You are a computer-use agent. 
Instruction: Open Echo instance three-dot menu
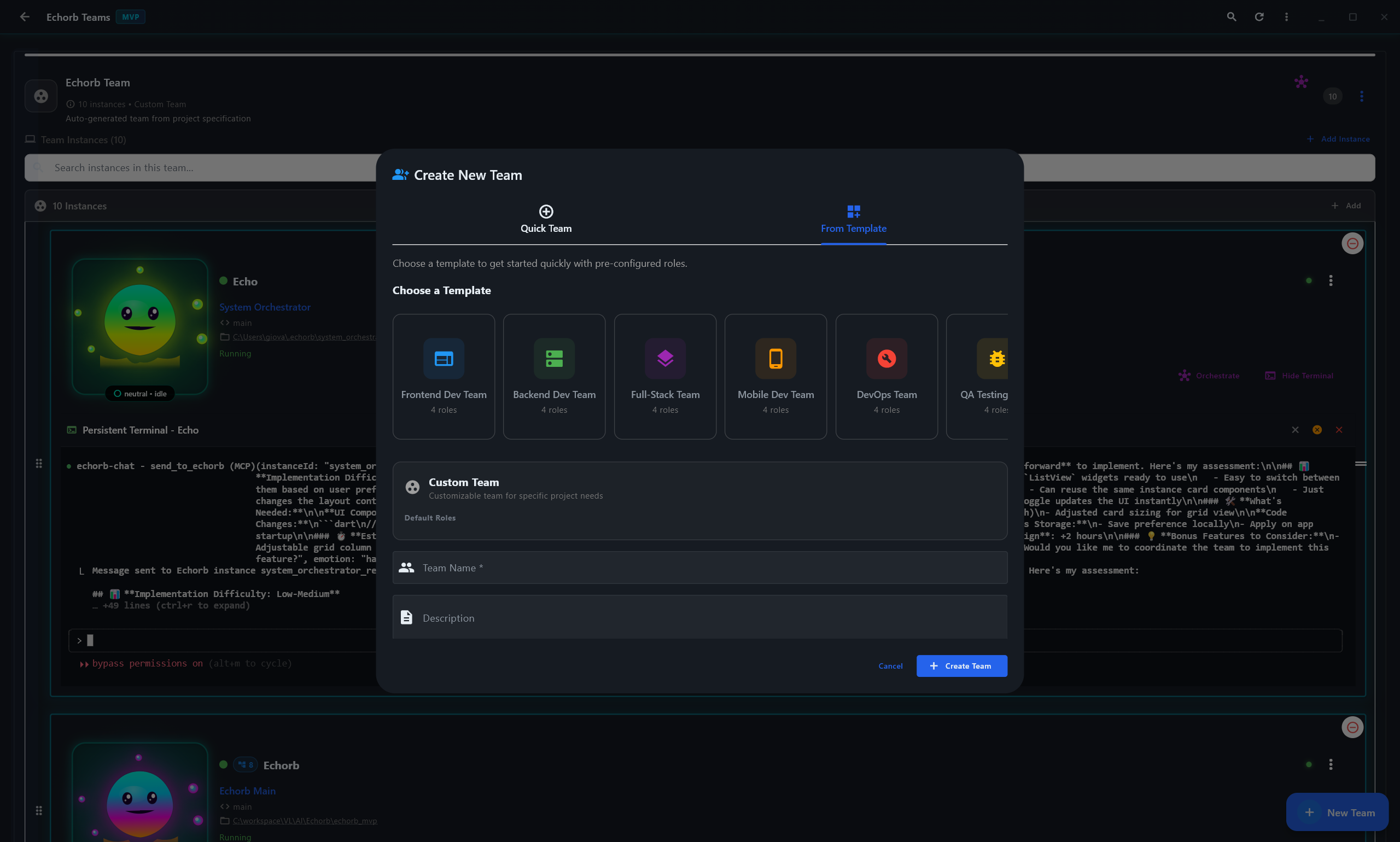click(x=1330, y=280)
